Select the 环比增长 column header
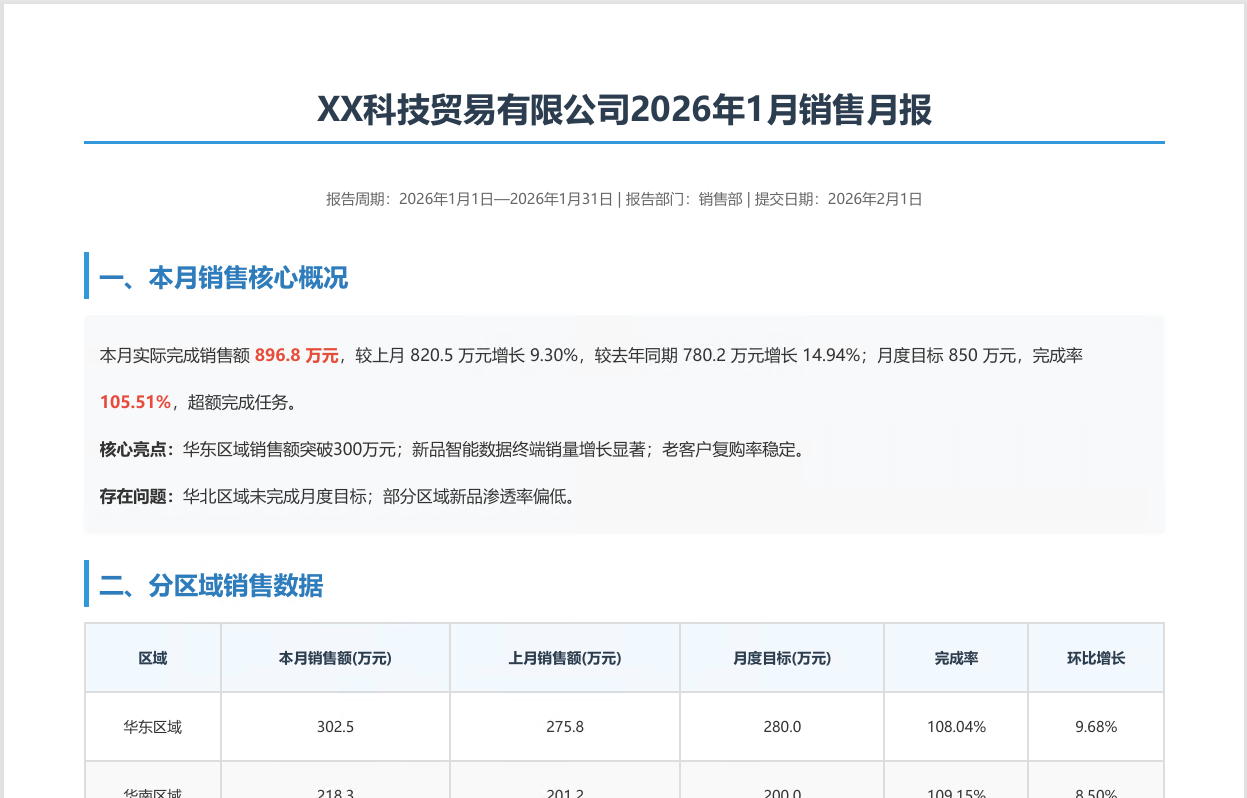The height and width of the screenshot is (798, 1247). coord(1095,658)
